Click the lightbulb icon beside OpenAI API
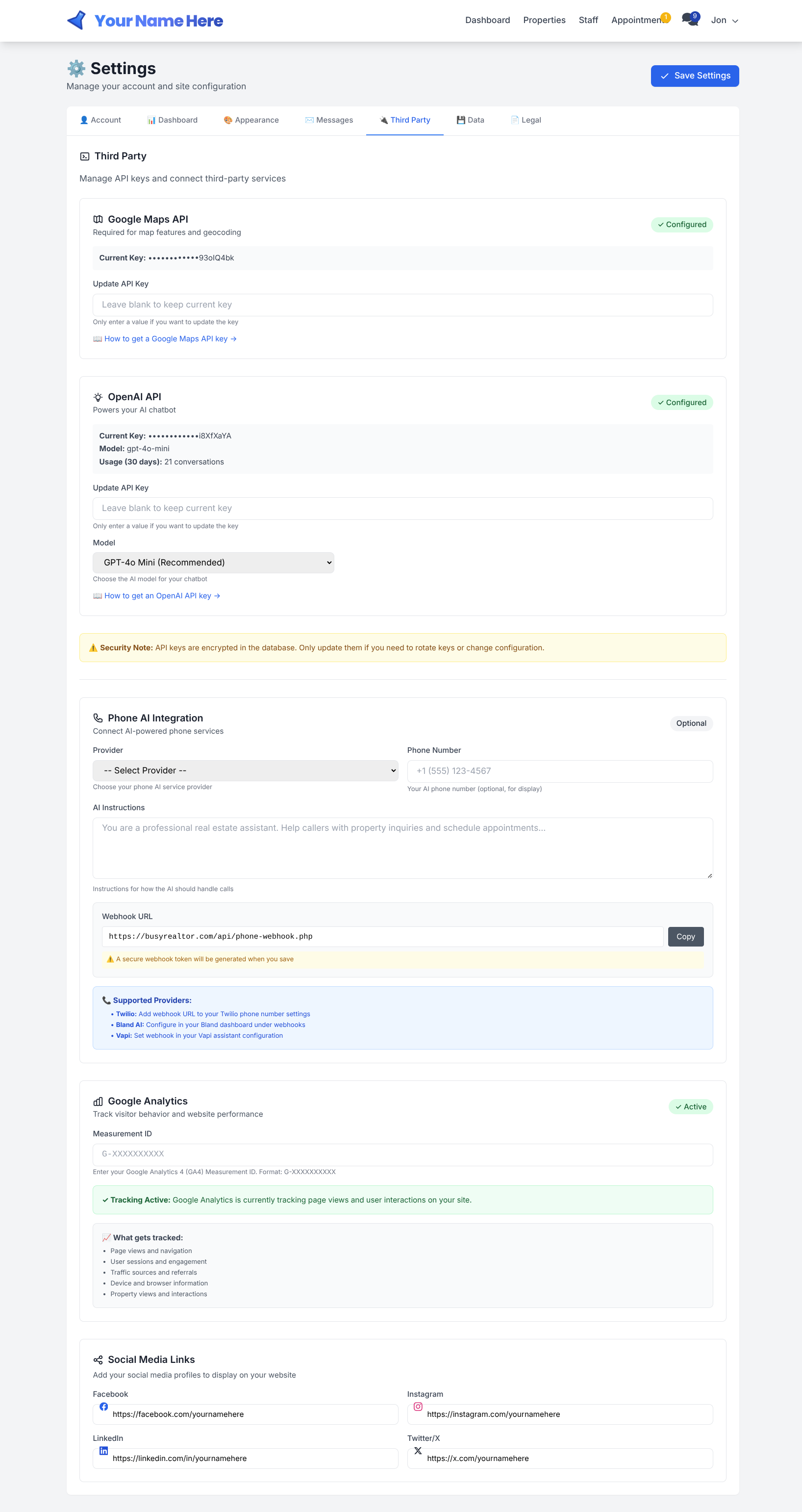The height and width of the screenshot is (1512, 802). 99,397
